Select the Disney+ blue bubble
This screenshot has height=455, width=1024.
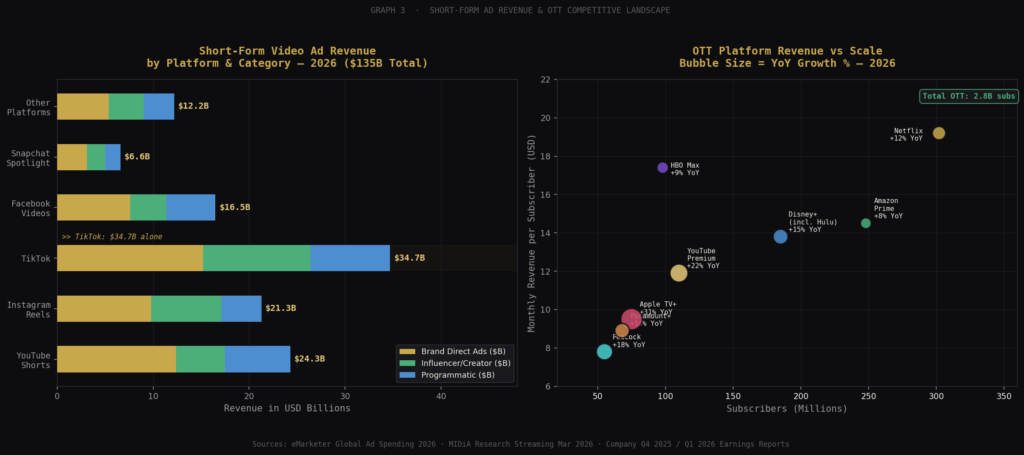780,236
